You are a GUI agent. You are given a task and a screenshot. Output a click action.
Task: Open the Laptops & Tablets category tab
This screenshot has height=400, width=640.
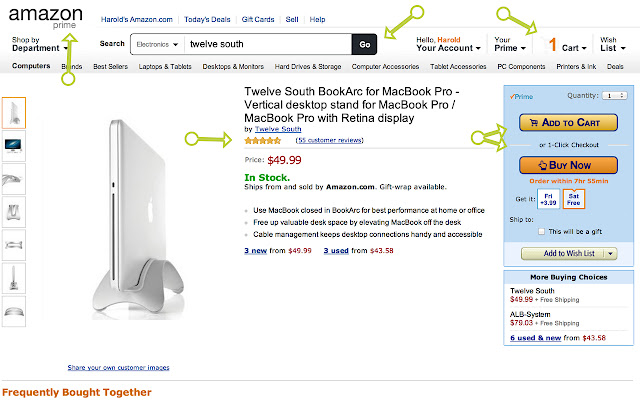(x=165, y=66)
